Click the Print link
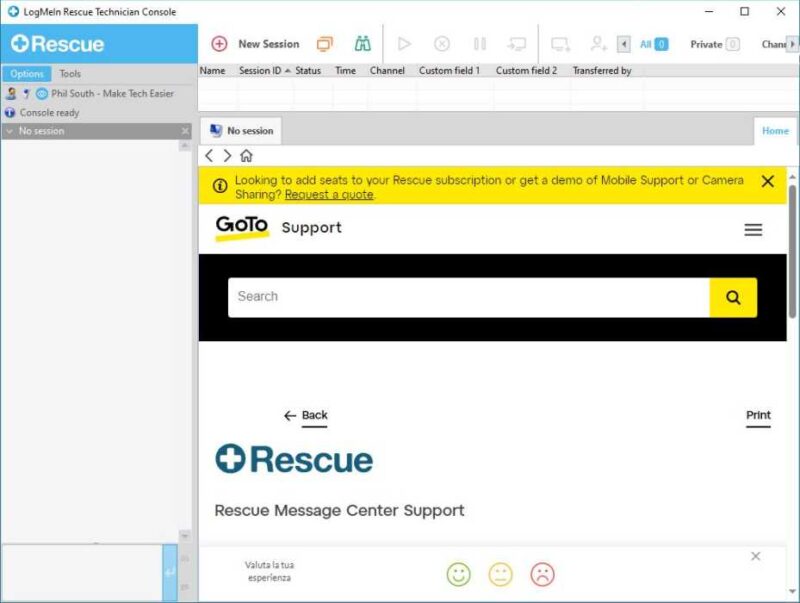Viewport: 800px width, 603px height. (759, 415)
